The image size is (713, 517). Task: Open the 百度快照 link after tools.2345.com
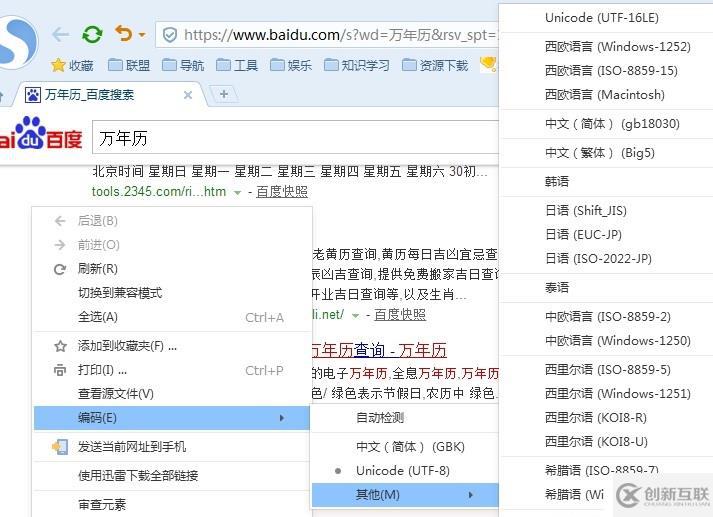point(282,192)
